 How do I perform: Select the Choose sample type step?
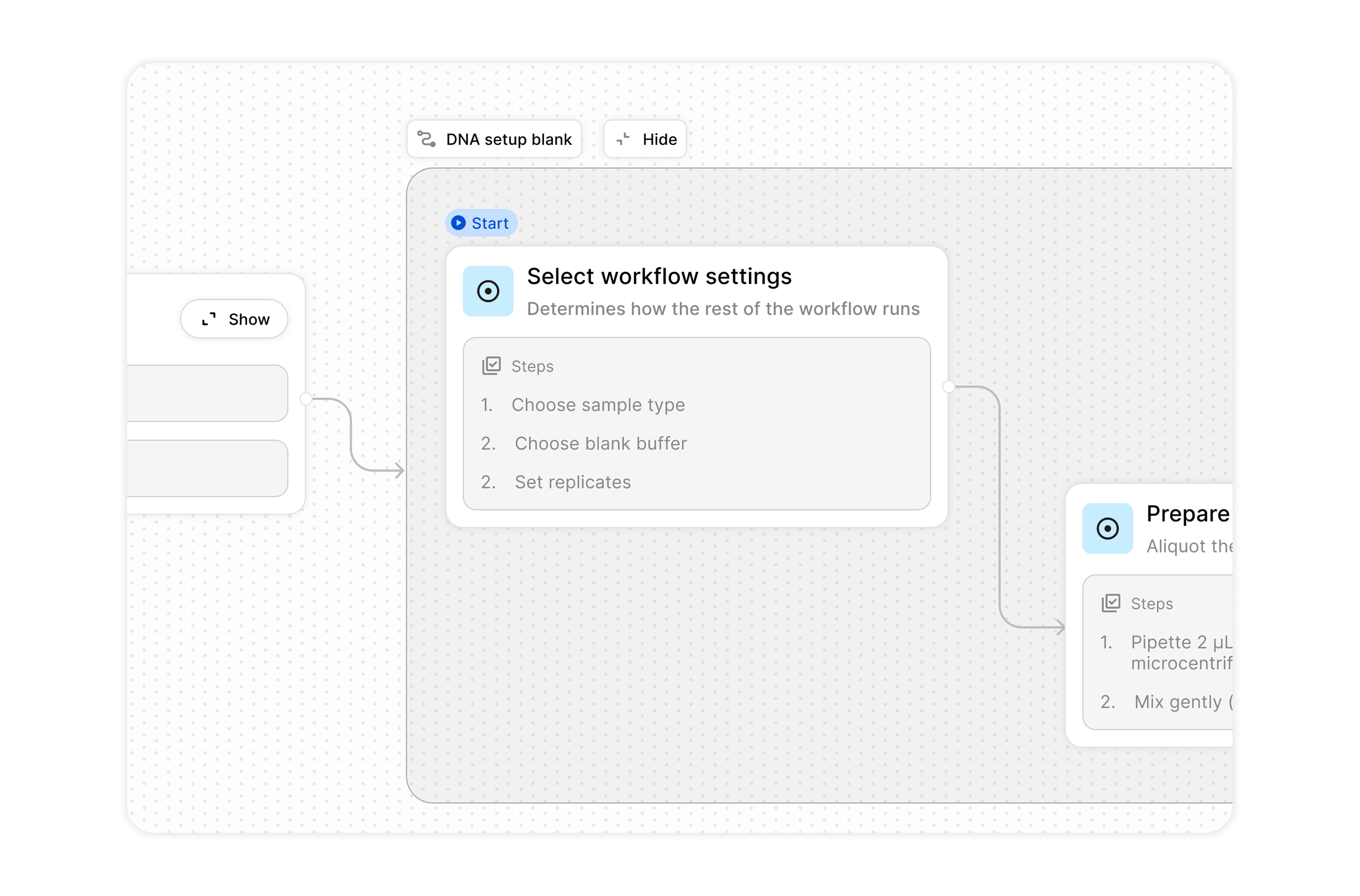tap(598, 405)
